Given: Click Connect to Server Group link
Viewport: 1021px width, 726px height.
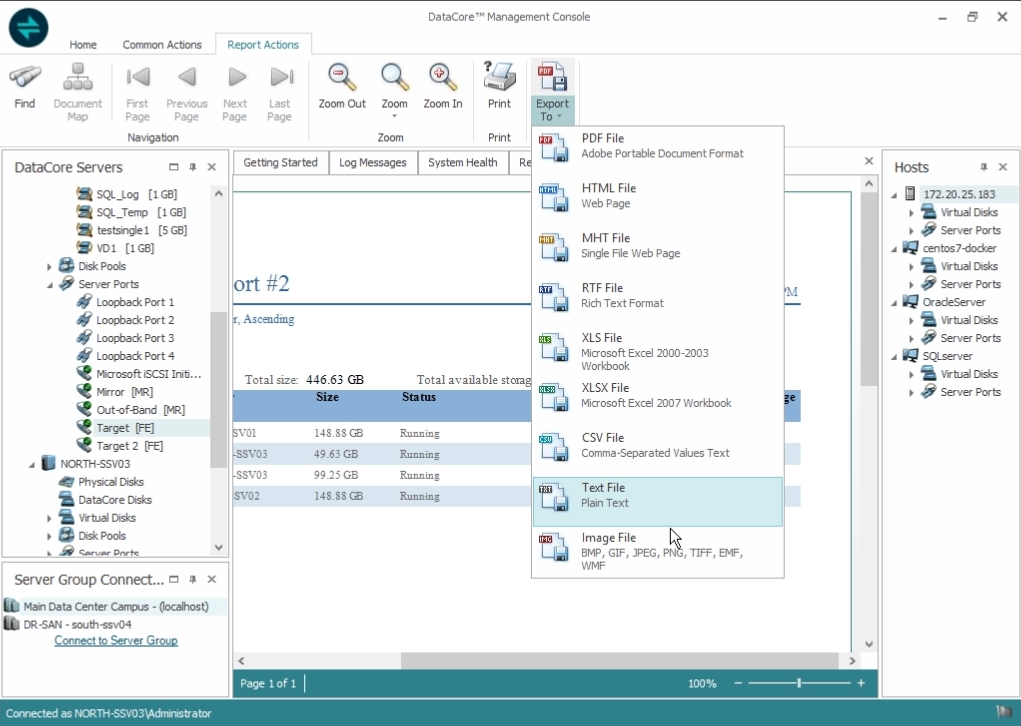Looking at the screenshot, I should (116, 641).
